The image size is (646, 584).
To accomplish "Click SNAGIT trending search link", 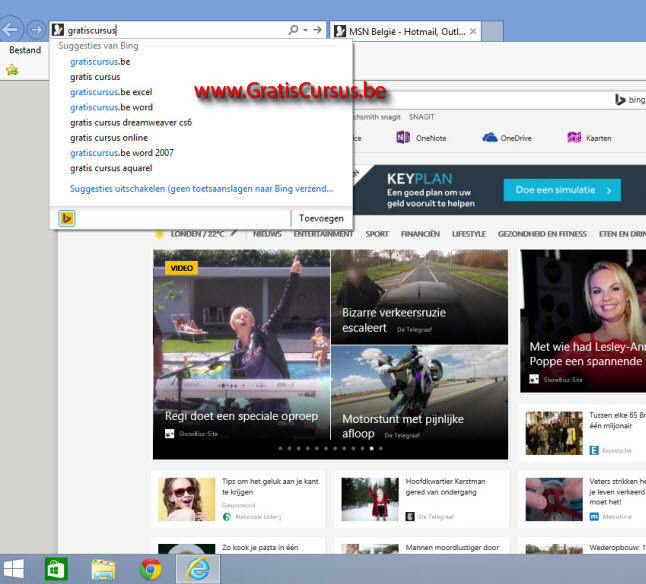I will (x=421, y=117).
